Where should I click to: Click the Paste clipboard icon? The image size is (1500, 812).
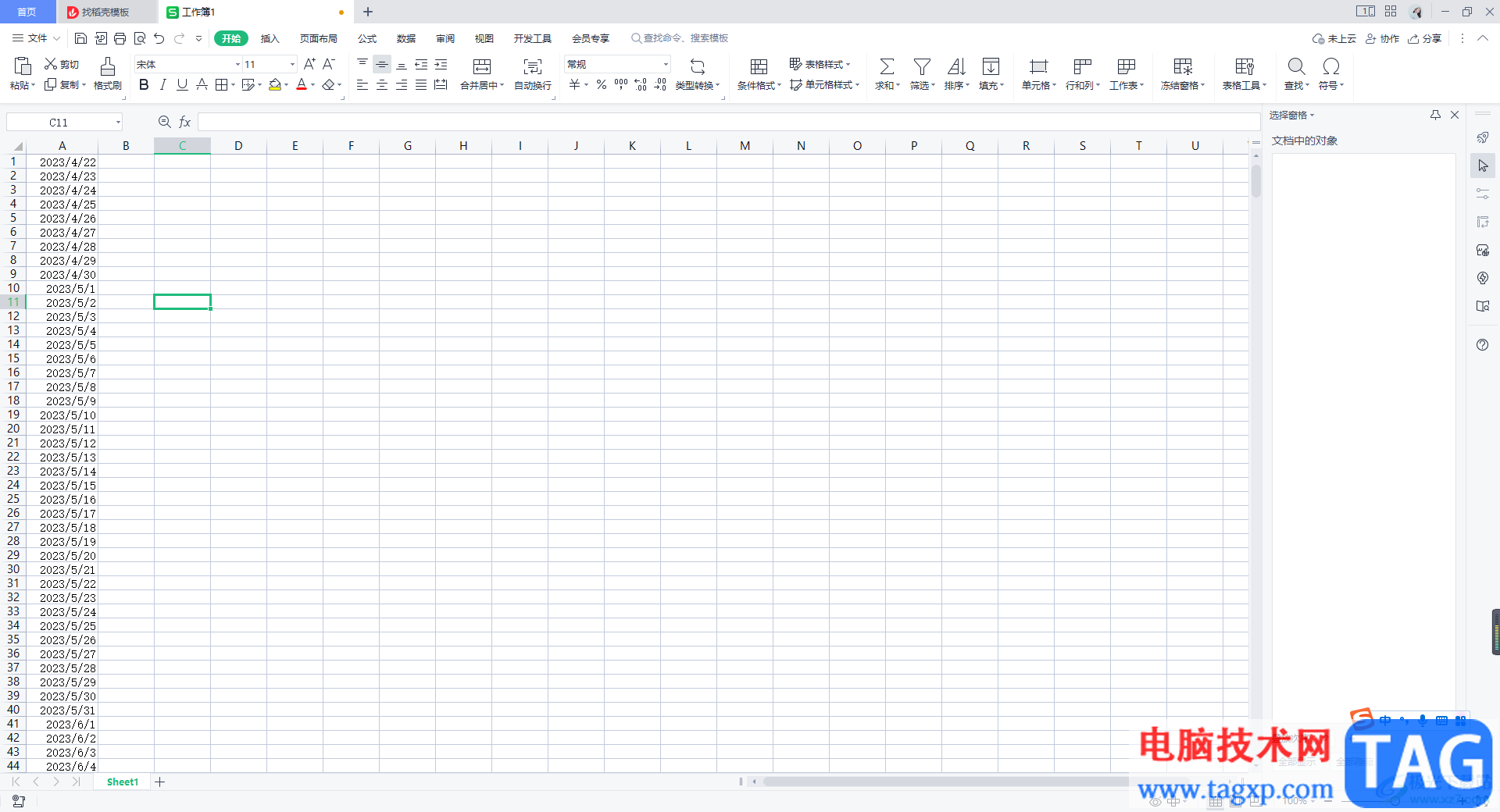pos(23,66)
